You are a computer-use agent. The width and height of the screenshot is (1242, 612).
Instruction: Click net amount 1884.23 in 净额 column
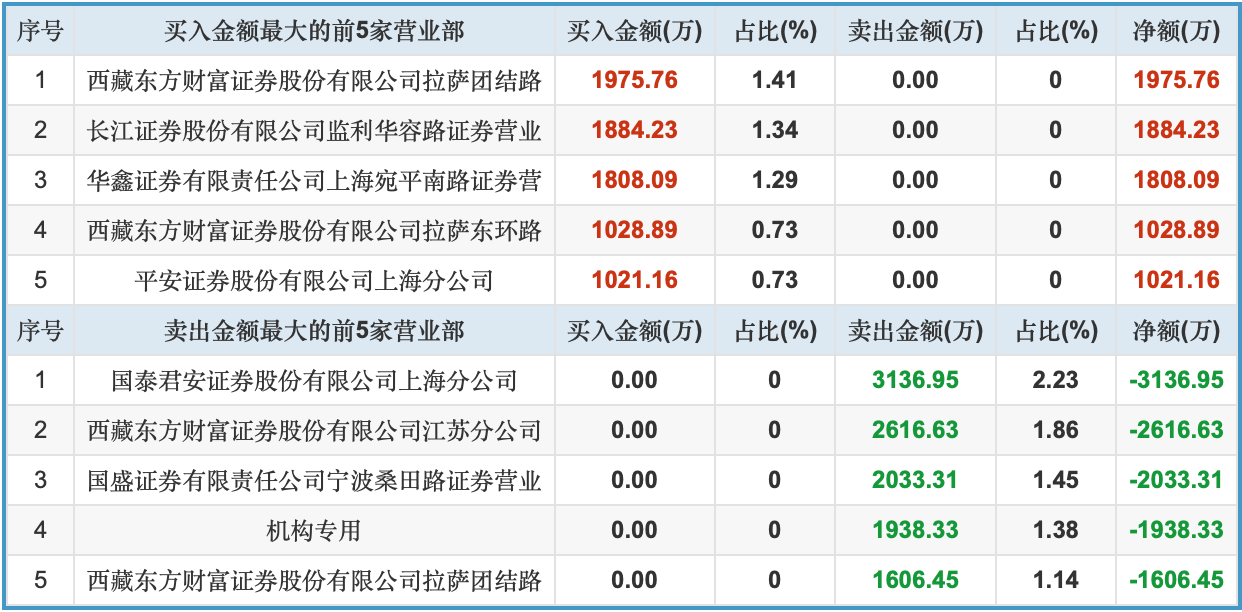click(x=1177, y=130)
